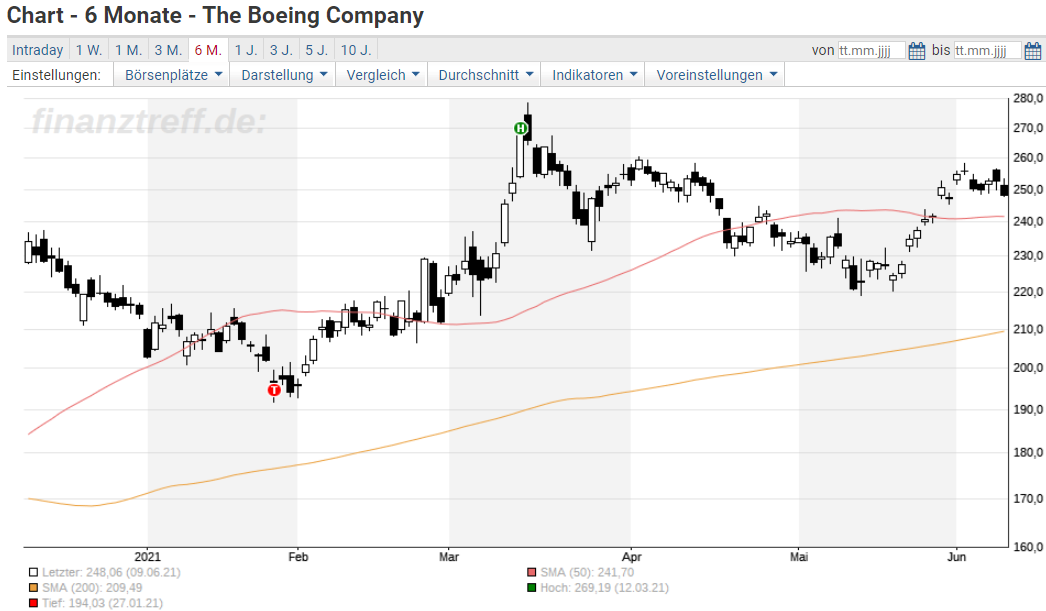
Task: Select the 3 M. timeframe tab
Action: pos(168,50)
